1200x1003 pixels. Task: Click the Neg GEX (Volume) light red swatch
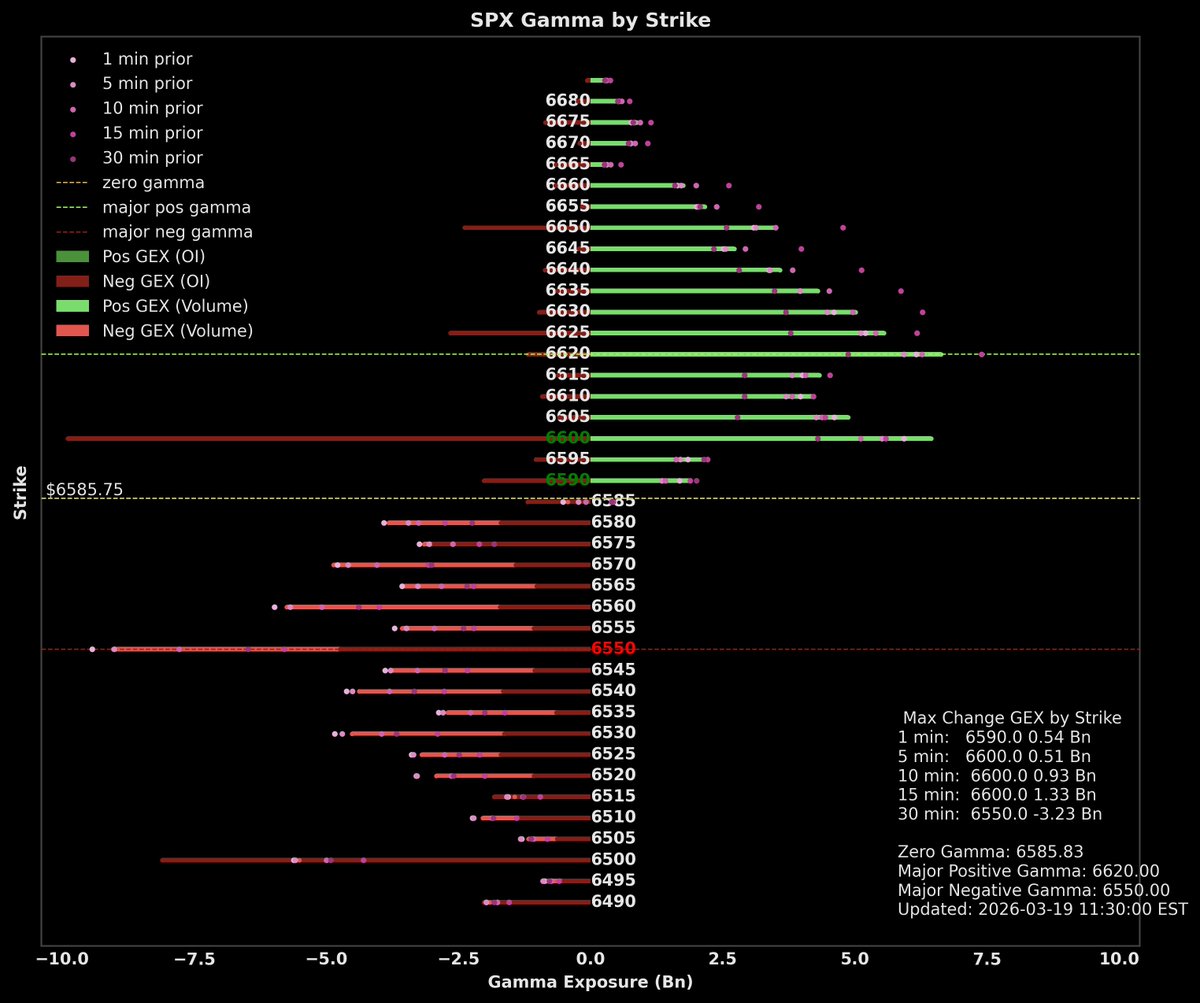72,330
